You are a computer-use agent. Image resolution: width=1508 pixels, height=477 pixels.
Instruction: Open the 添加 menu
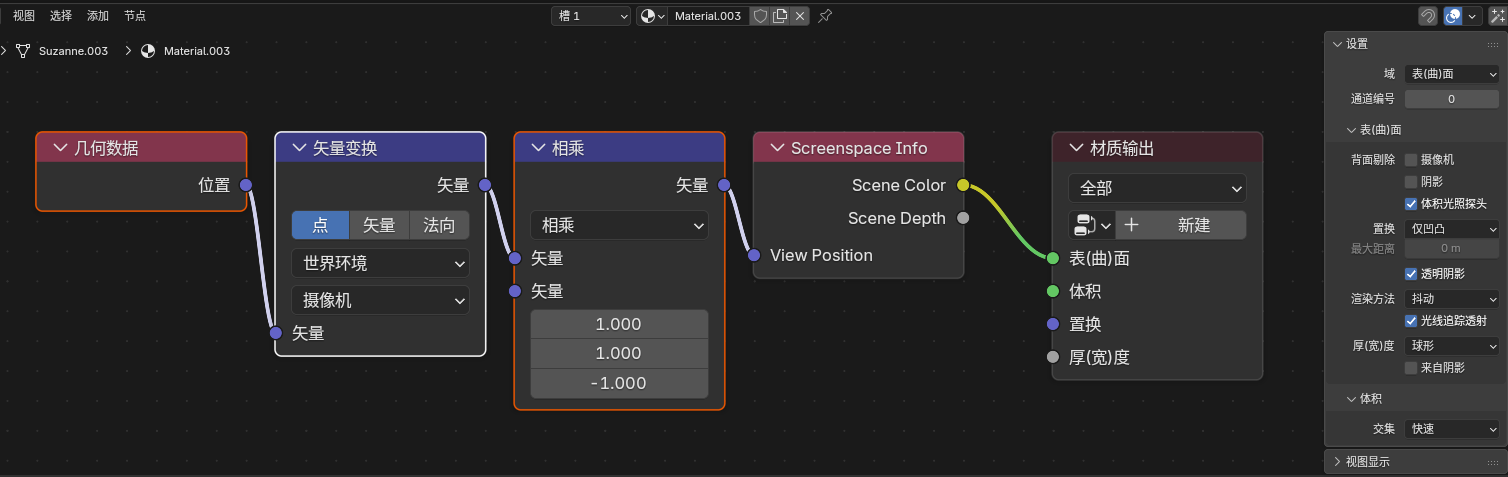(x=98, y=16)
